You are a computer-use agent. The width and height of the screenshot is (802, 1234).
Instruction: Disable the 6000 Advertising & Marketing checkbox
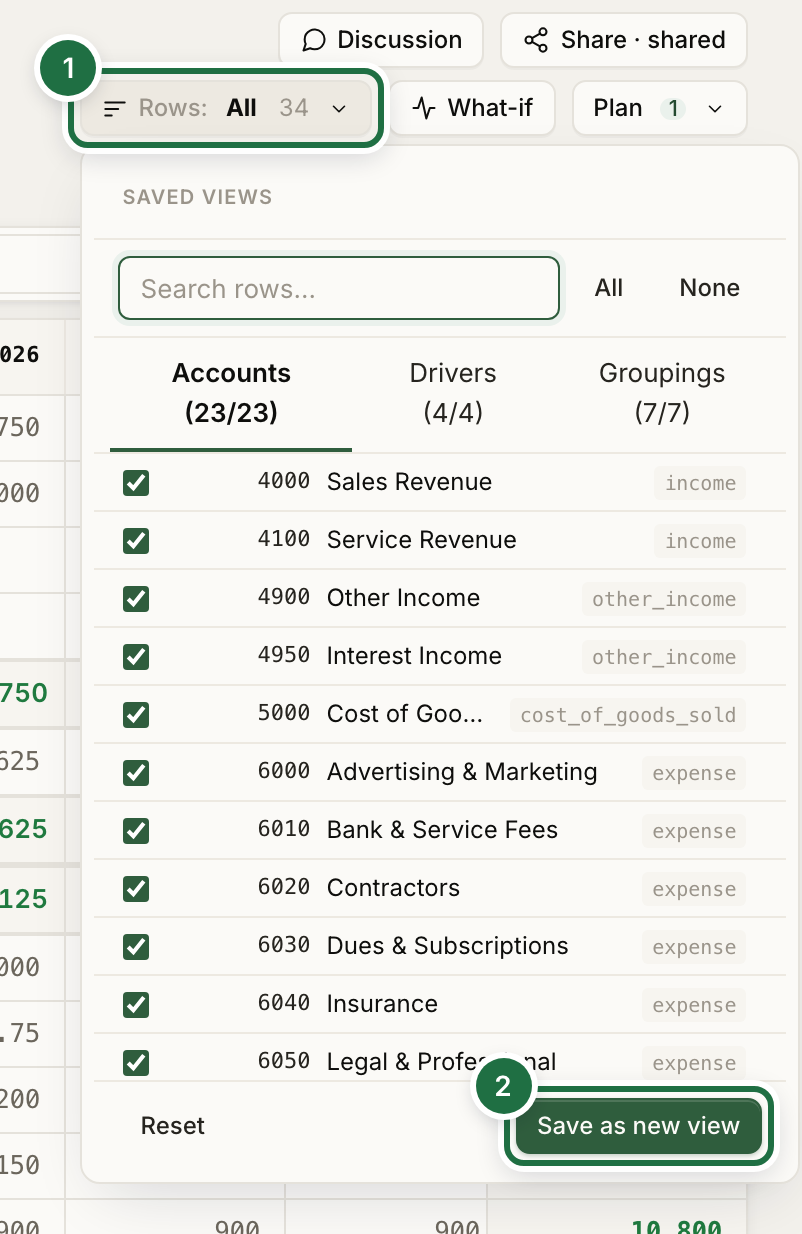pyautogui.click(x=136, y=773)
